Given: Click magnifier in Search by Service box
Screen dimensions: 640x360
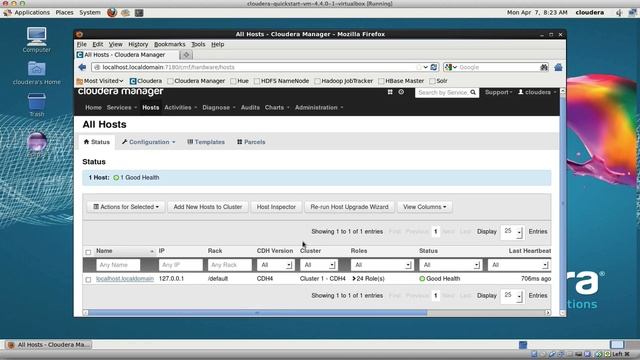Looking at the screenshot, I should pyautogui.click(x=473, y=93).
